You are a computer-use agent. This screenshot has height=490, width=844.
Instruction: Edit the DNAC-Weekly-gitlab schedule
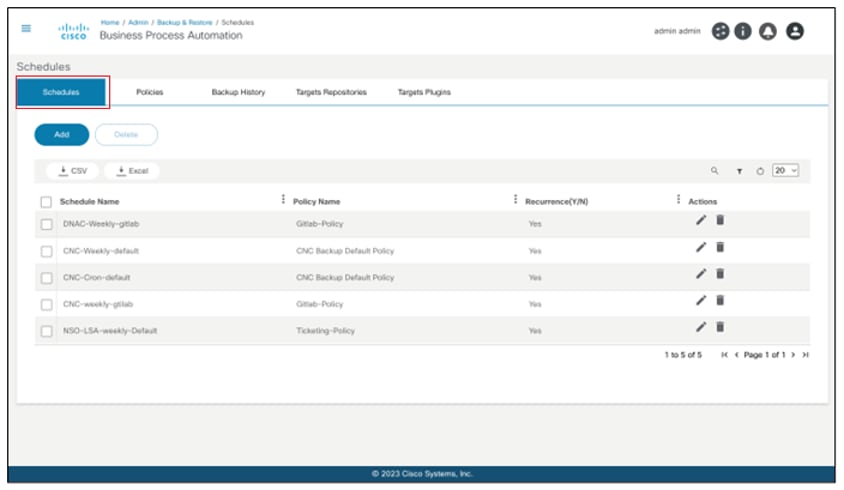pos(700,220)
